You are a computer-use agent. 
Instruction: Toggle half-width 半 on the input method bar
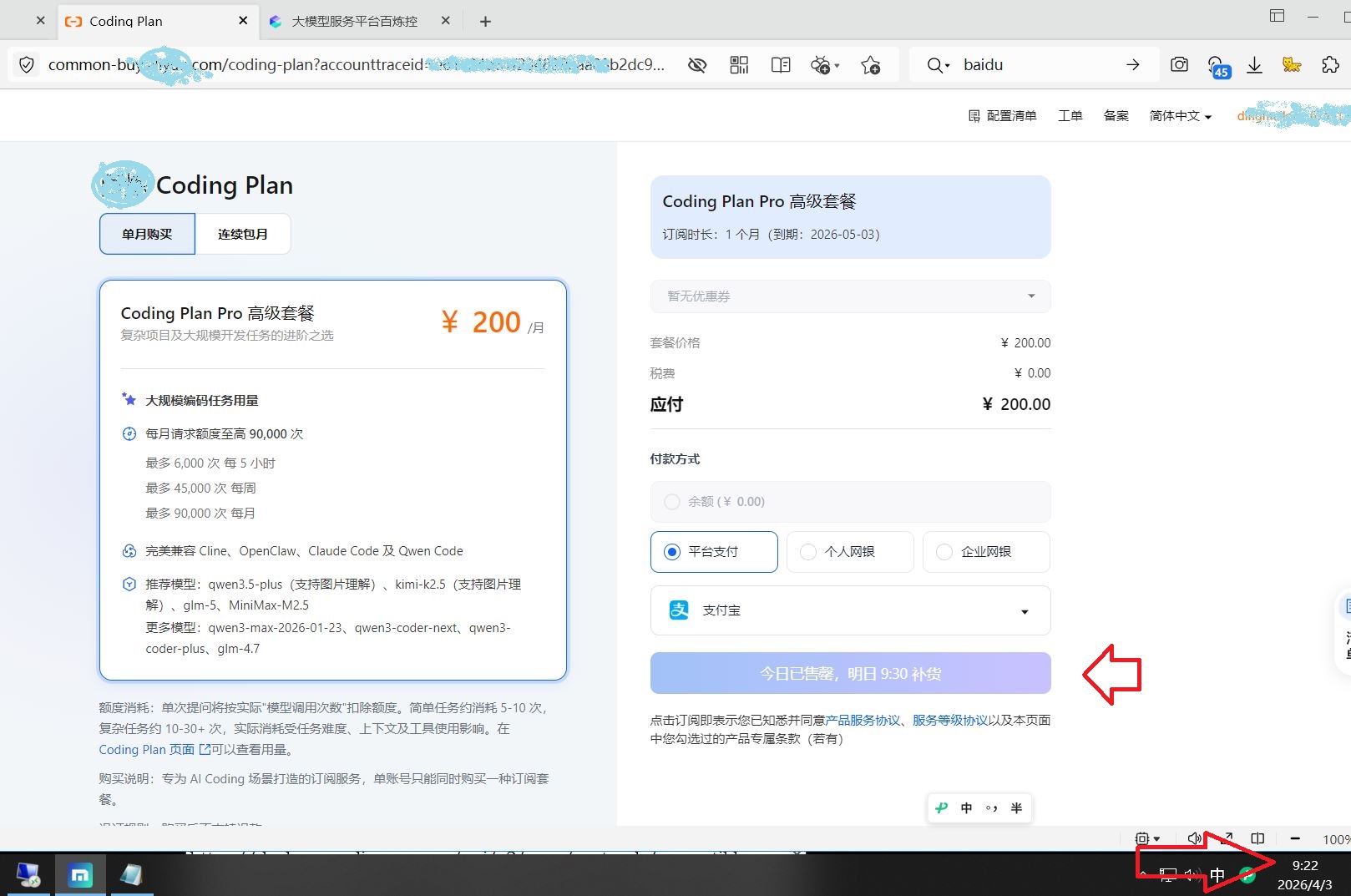coord(1016,808)
